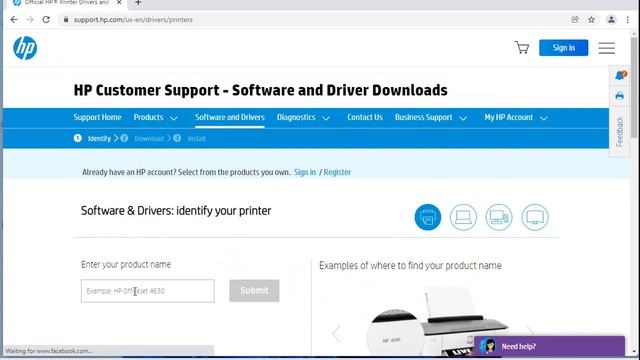The image size is (640, 360).
Task: Open the Contact Us page
Action: tap(365, 118)
